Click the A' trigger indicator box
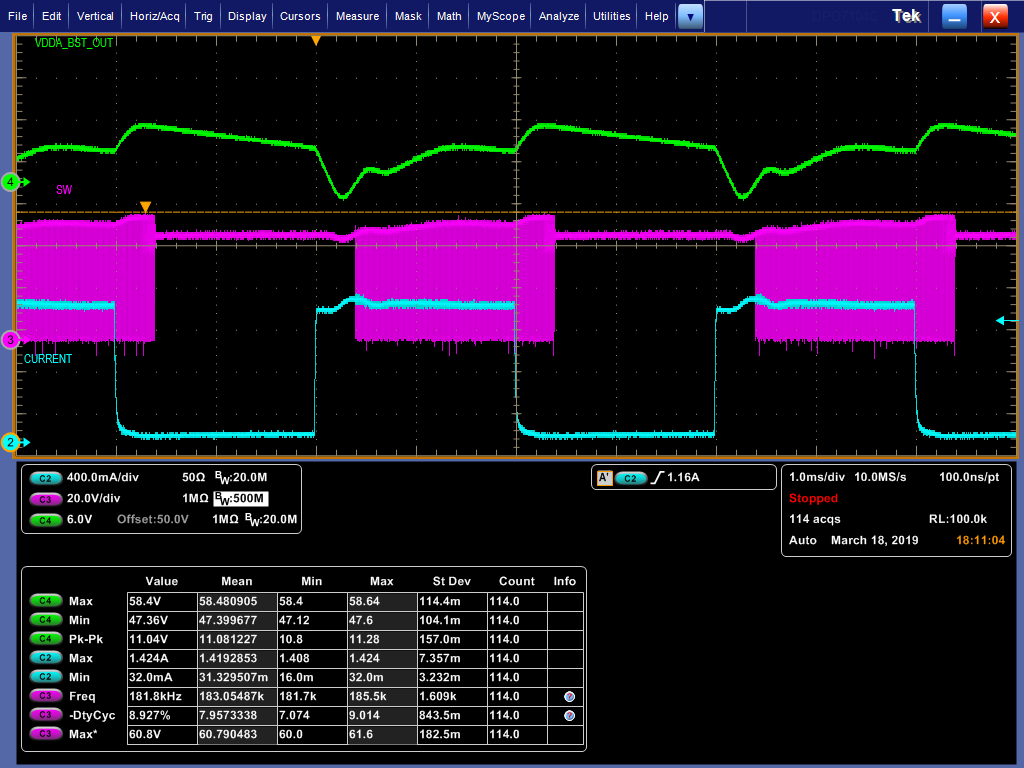The width and height of the screenshot is (1024, 768). coord(604,478)
